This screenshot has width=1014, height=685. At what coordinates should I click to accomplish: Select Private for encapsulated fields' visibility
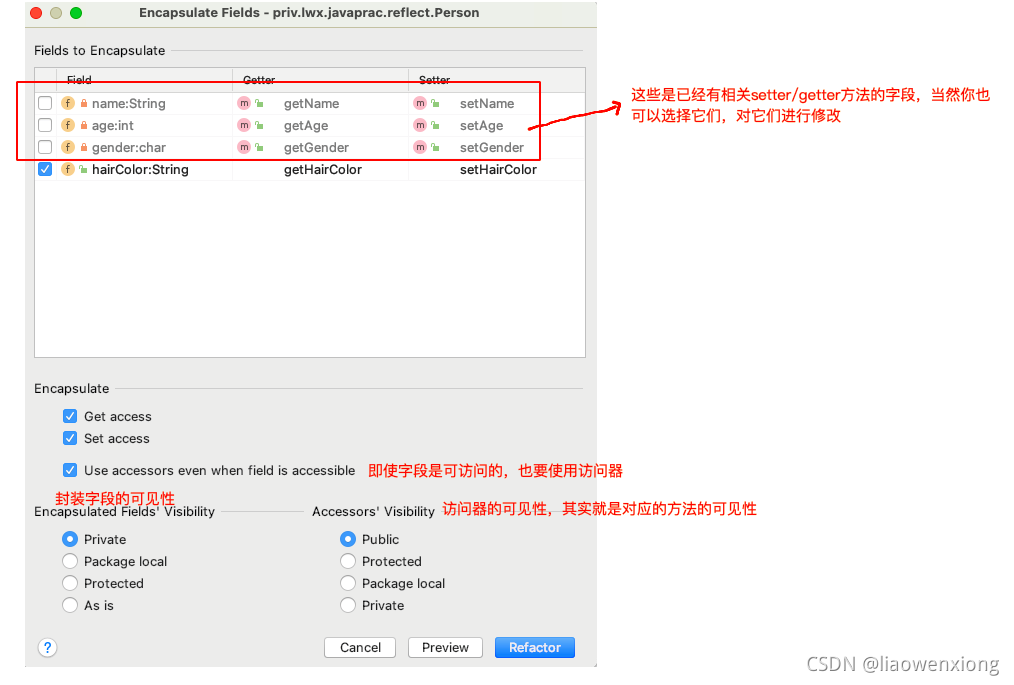click(x=70, y=539)
